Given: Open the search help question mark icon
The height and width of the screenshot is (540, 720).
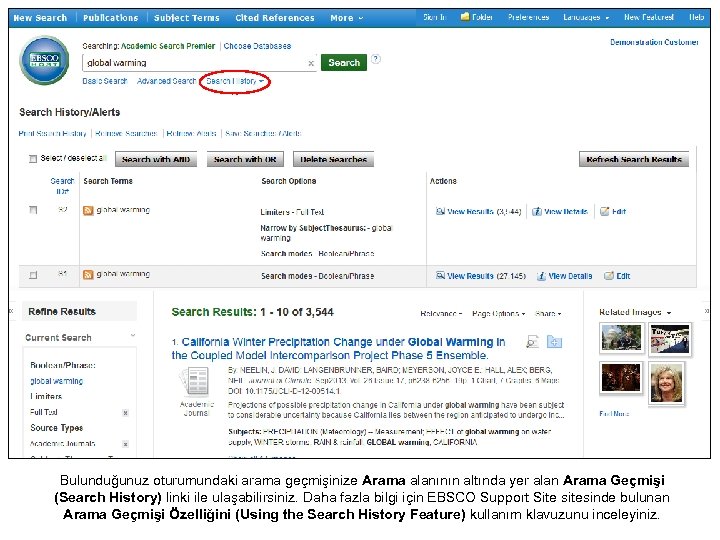Looking at the screenshot, I should click(x=376, y=59).
